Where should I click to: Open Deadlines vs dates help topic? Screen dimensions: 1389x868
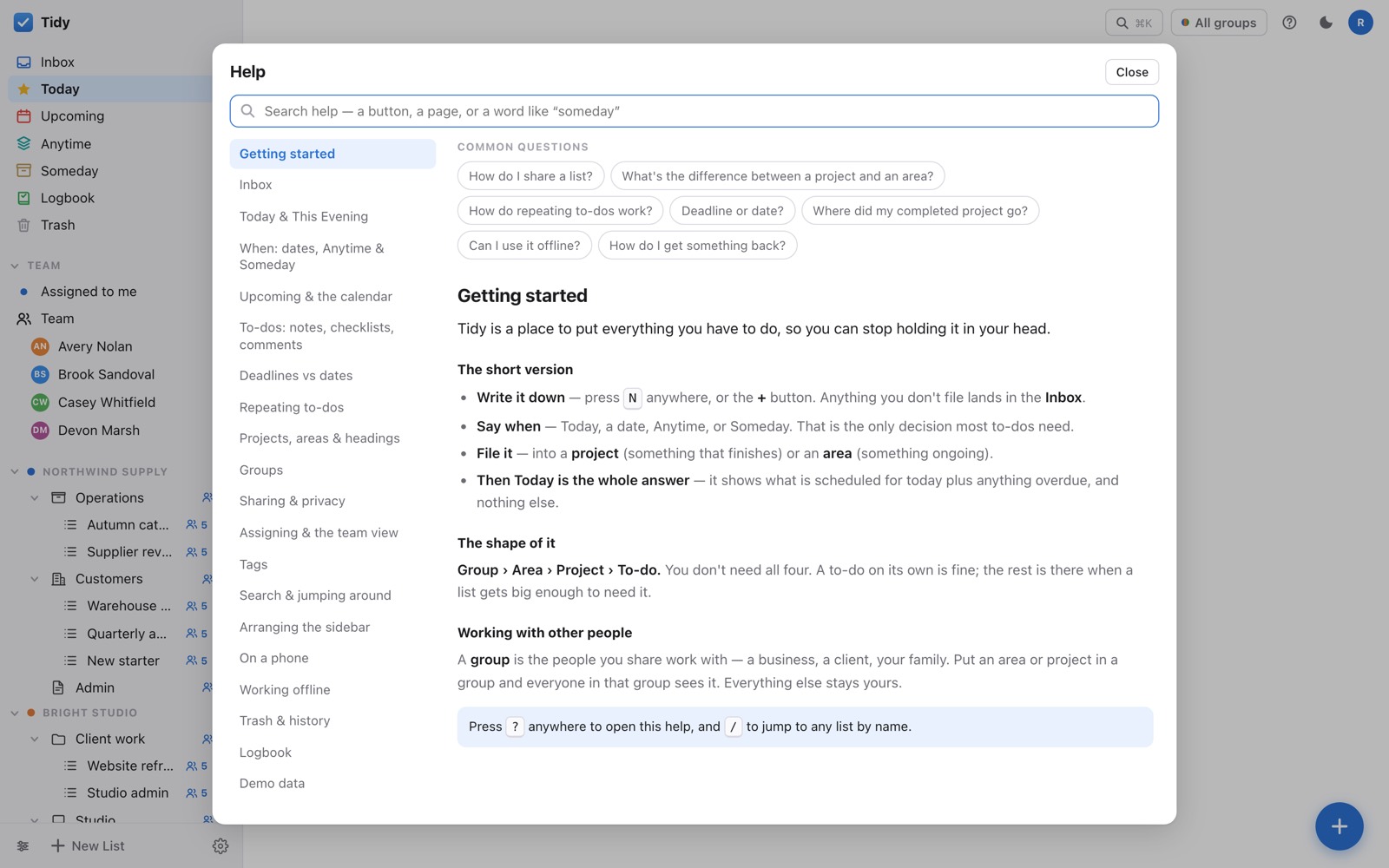click(332, 376)
